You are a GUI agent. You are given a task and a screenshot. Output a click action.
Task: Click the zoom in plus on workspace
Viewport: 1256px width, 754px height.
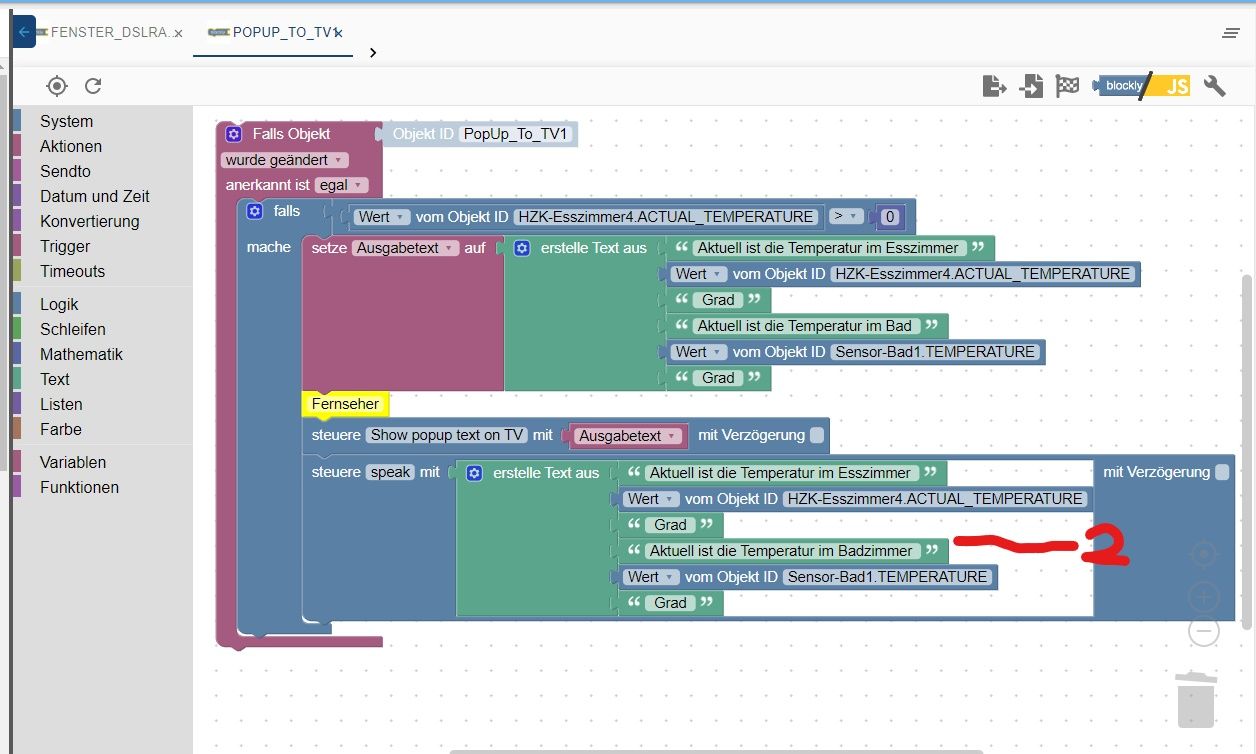click(x=1204, y=598)
